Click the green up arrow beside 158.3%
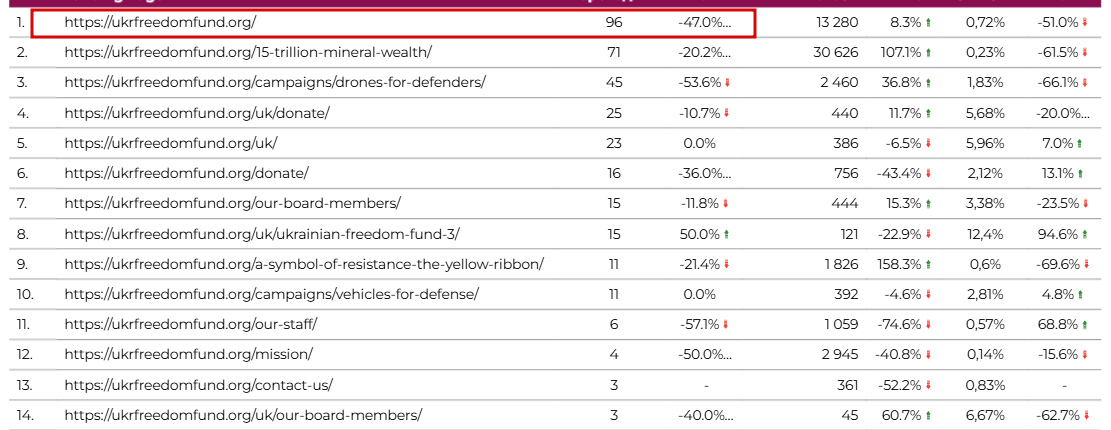Viewport: 1111px width, 430px height. click(928, 265)
